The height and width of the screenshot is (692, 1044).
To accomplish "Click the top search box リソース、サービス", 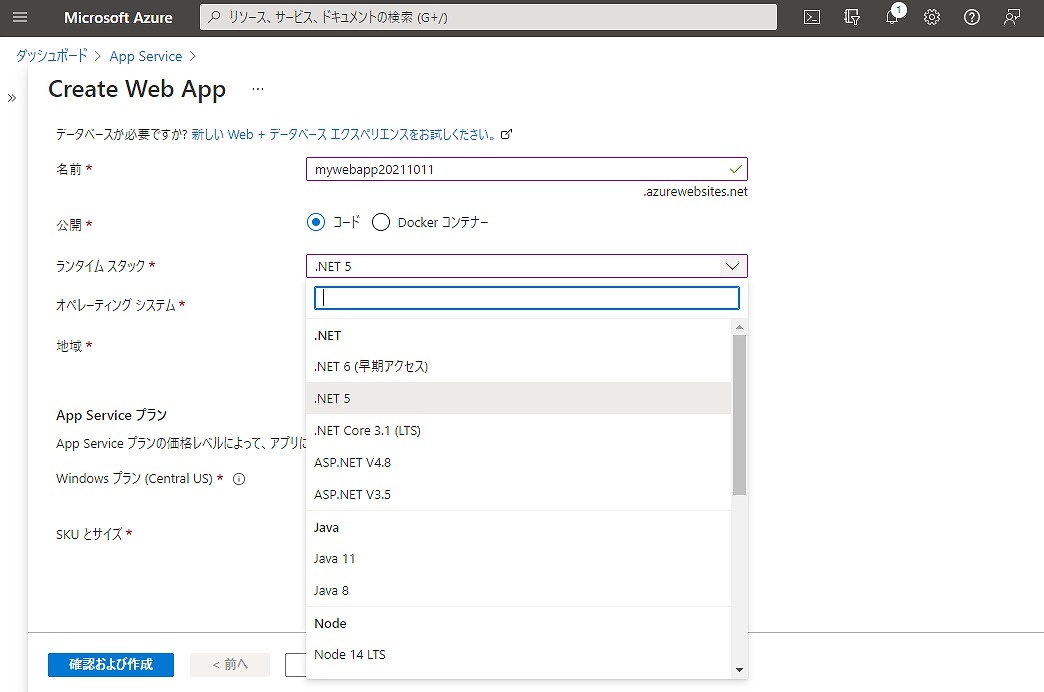I will [x=488, y=17].
